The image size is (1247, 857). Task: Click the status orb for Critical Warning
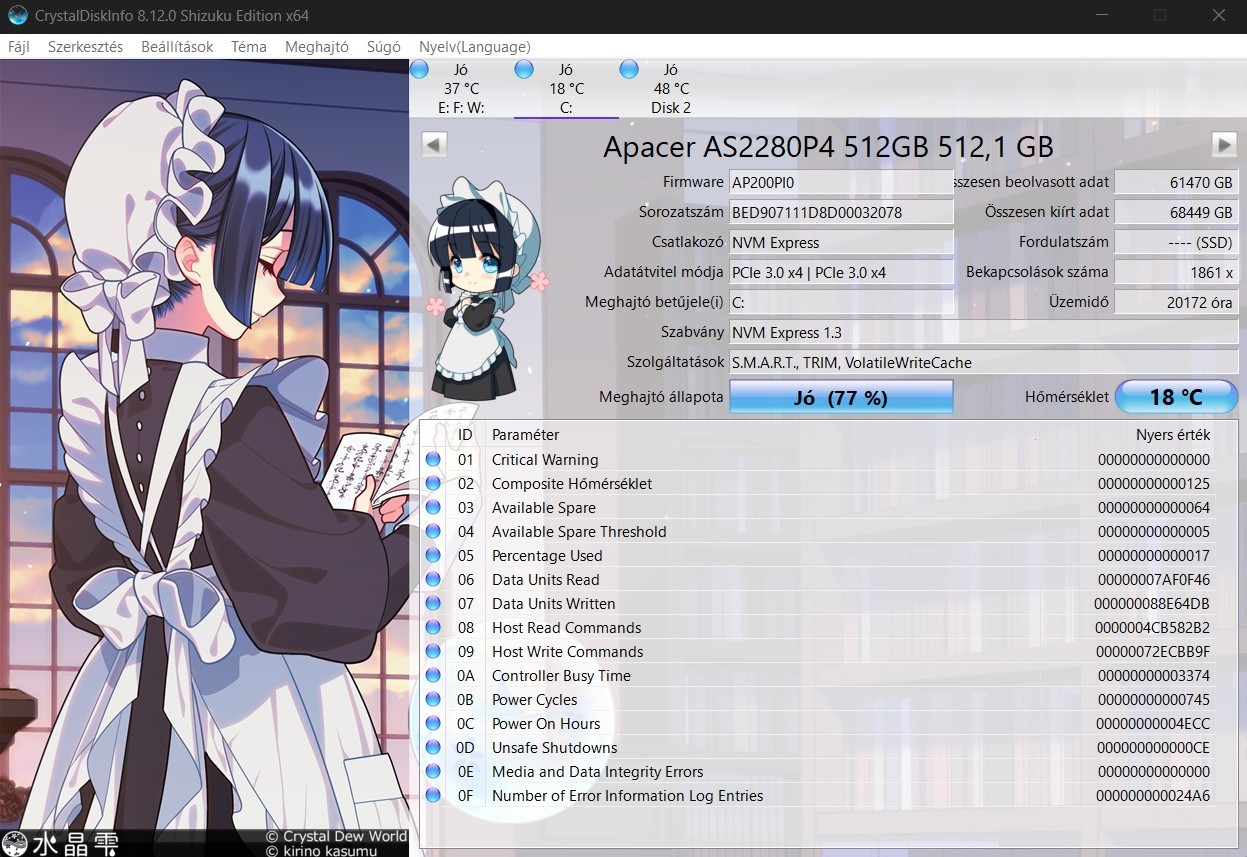[x=433, y=460]
